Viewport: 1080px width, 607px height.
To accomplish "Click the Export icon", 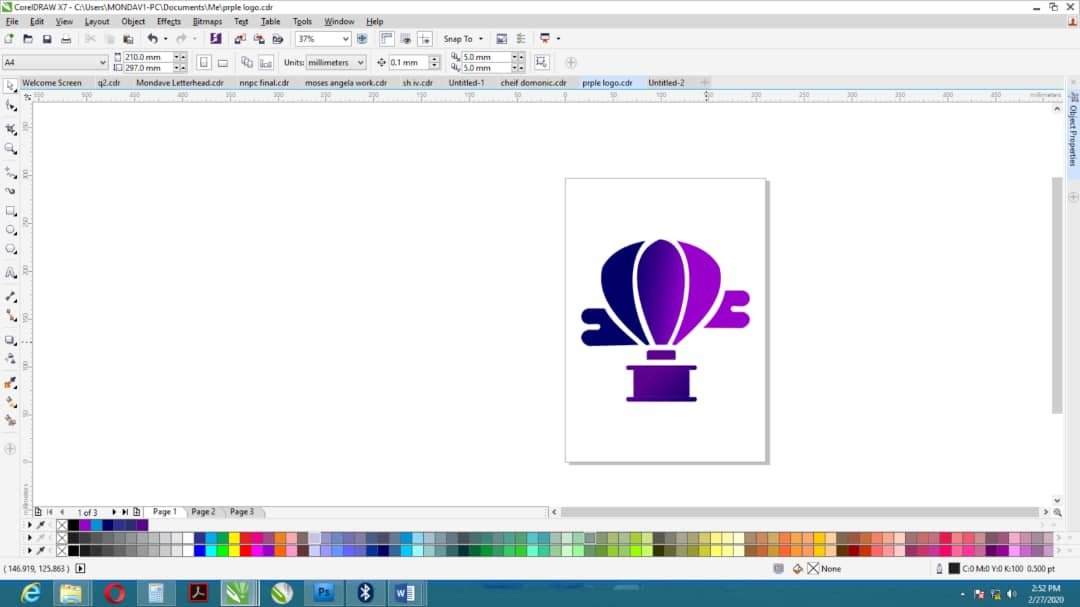I will 259,39.
